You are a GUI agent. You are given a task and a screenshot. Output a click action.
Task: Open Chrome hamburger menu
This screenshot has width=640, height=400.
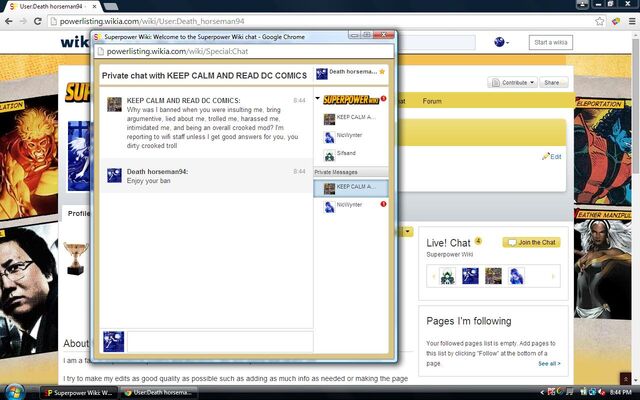point(632,21)
